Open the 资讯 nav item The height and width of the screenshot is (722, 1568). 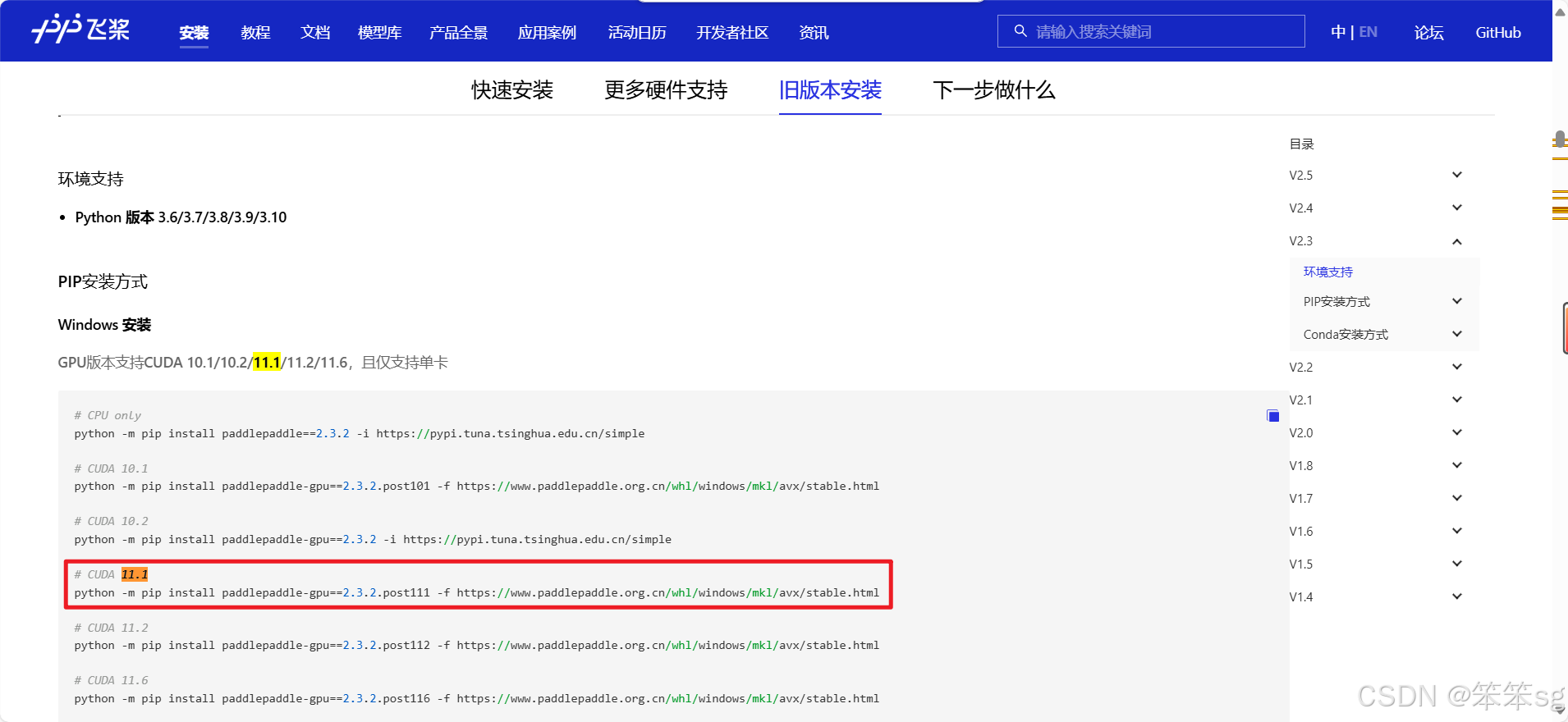point(814,33)
